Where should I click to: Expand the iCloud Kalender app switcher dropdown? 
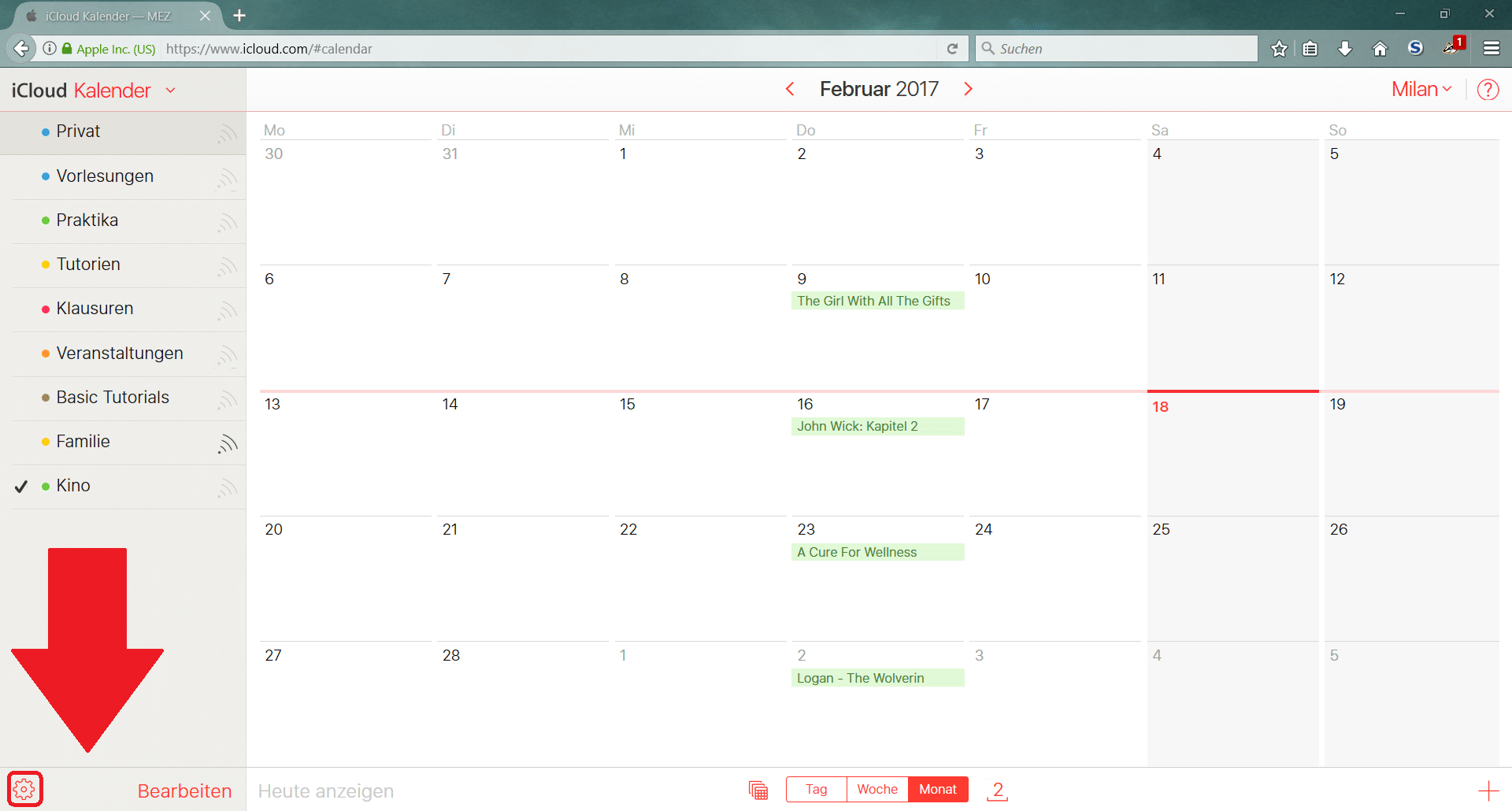pos(171,91)
